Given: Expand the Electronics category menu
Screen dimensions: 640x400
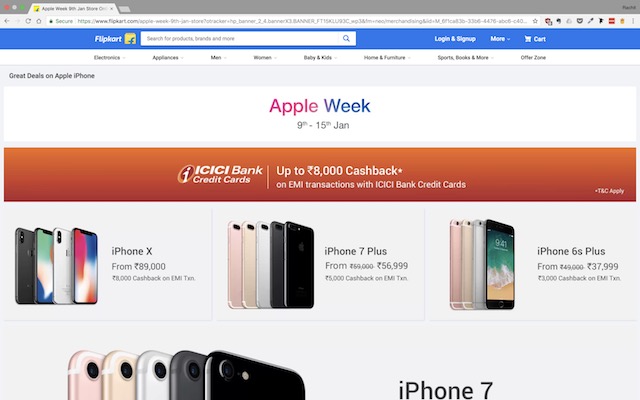Looking at the screenshot, I should 109,58.
